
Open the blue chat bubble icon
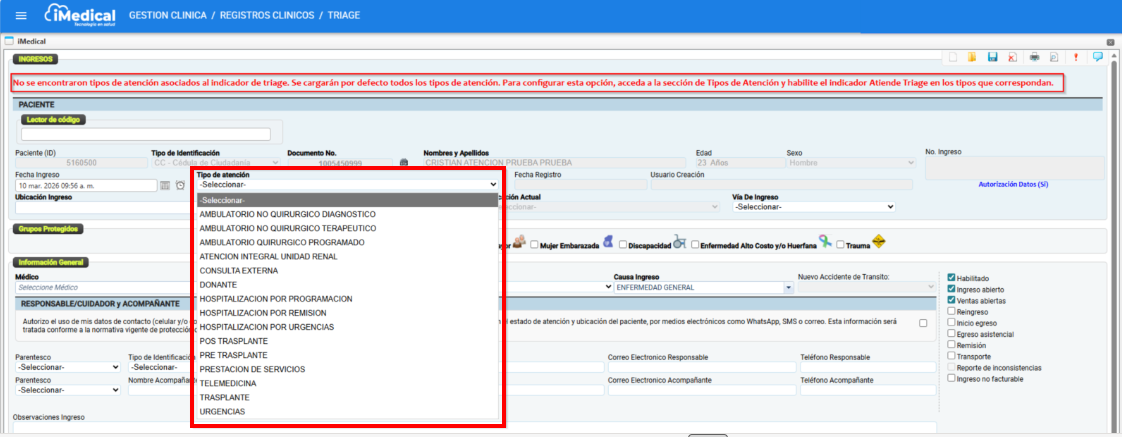(1097, 57)
